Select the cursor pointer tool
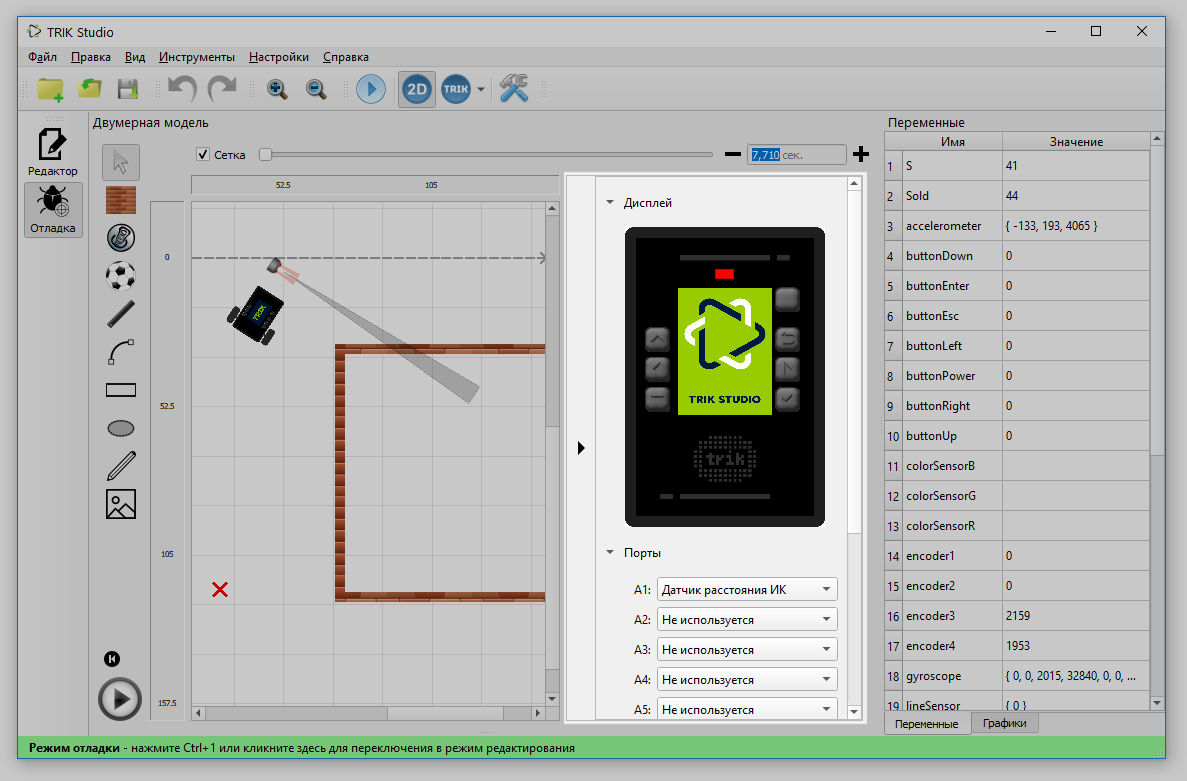This screenshot has height=781, width=1187. [121, 162]
